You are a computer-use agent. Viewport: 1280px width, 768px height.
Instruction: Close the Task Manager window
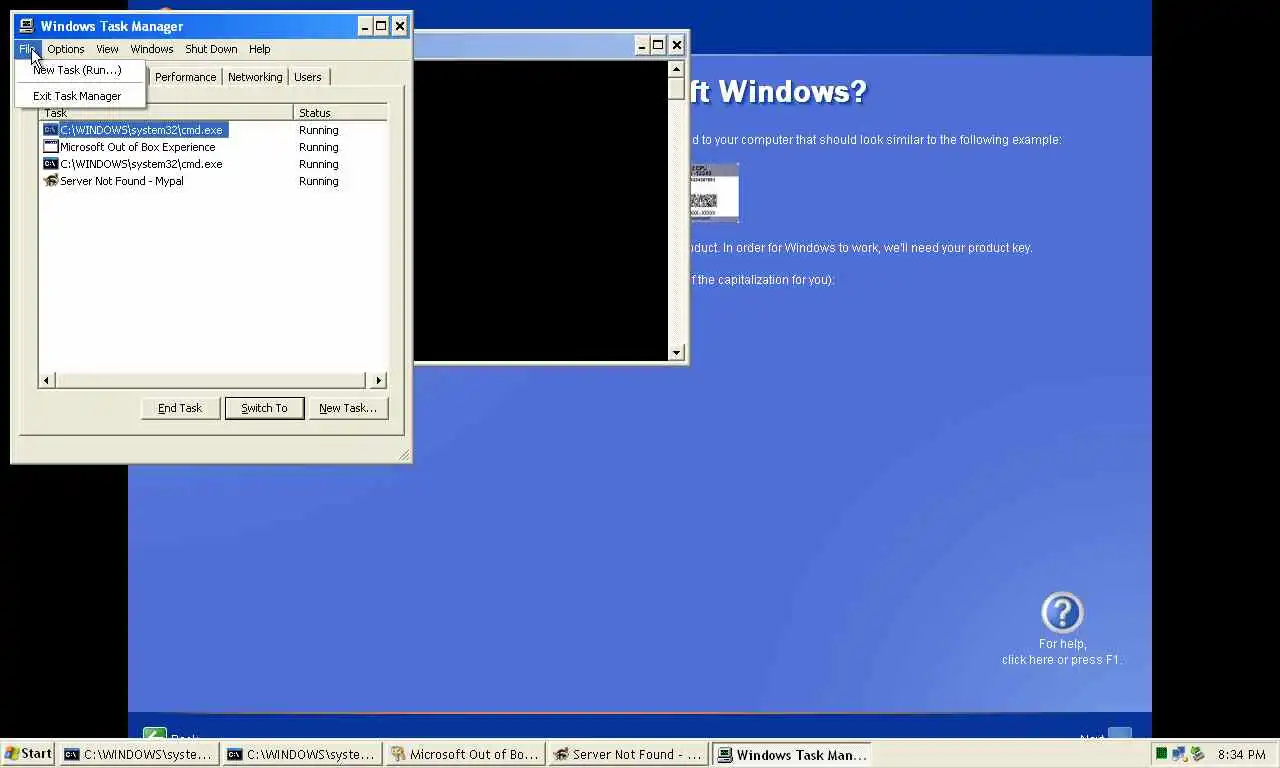[x=400, y=26]
